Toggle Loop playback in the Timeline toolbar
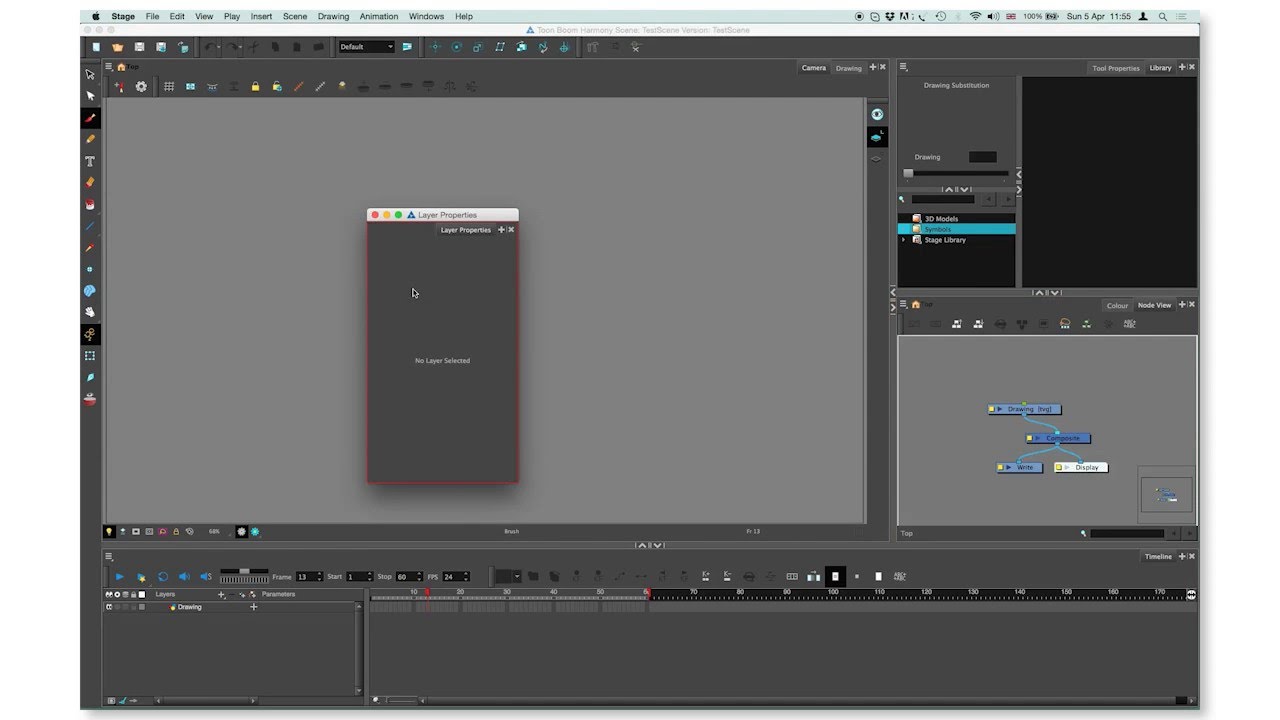This screenshot has height=720, width=1280. (163, 577)
